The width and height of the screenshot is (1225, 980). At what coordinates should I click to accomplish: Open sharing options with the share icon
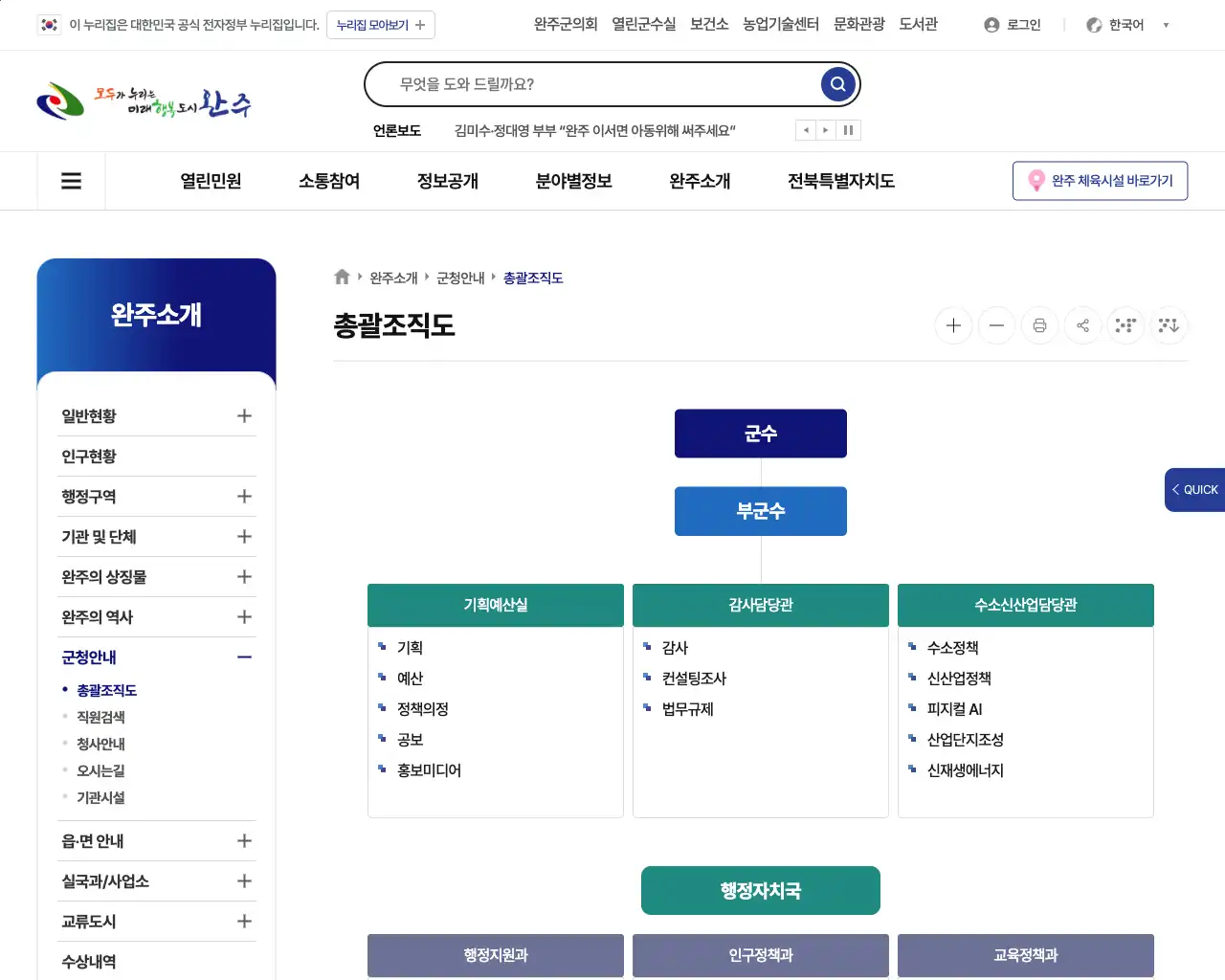coord(1082,325)
